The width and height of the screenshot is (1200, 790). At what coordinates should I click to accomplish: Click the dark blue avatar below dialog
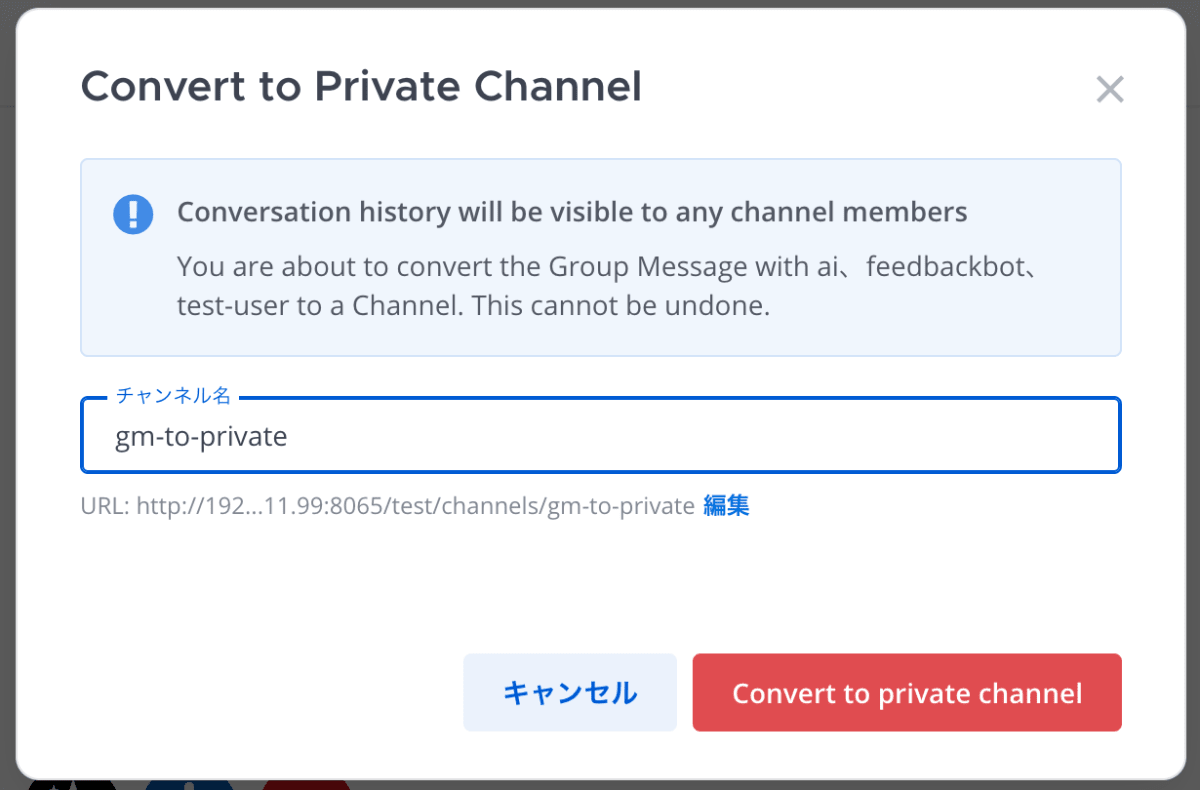[189, 784]
